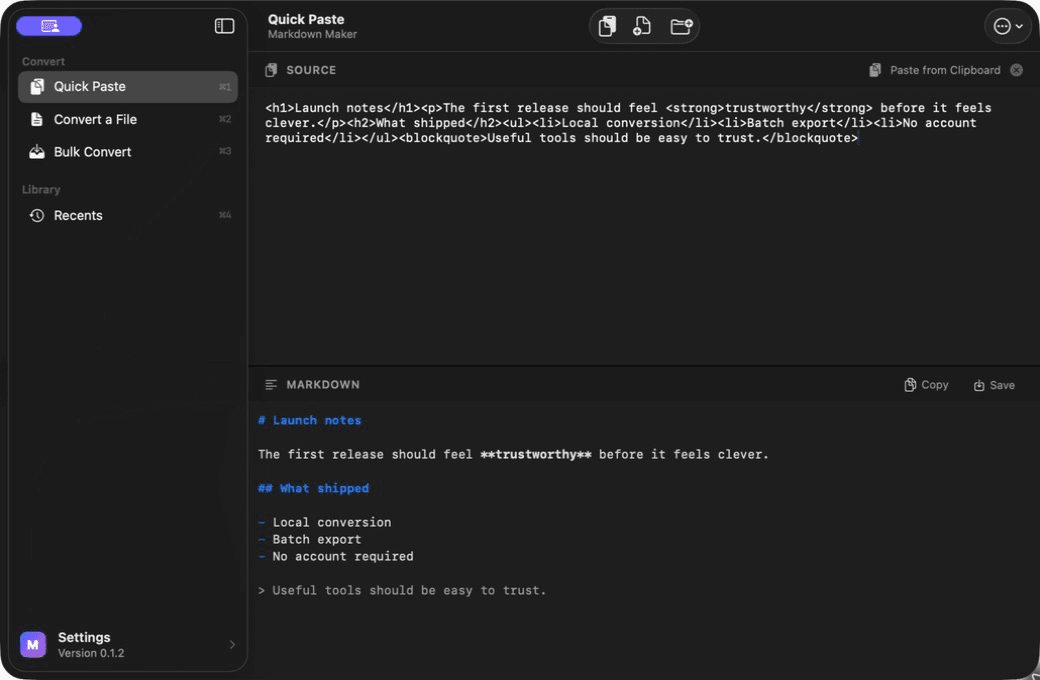The image size is (1040, 680).
Task: Click the Settings chevron arrow
Action: pos(231,645)
